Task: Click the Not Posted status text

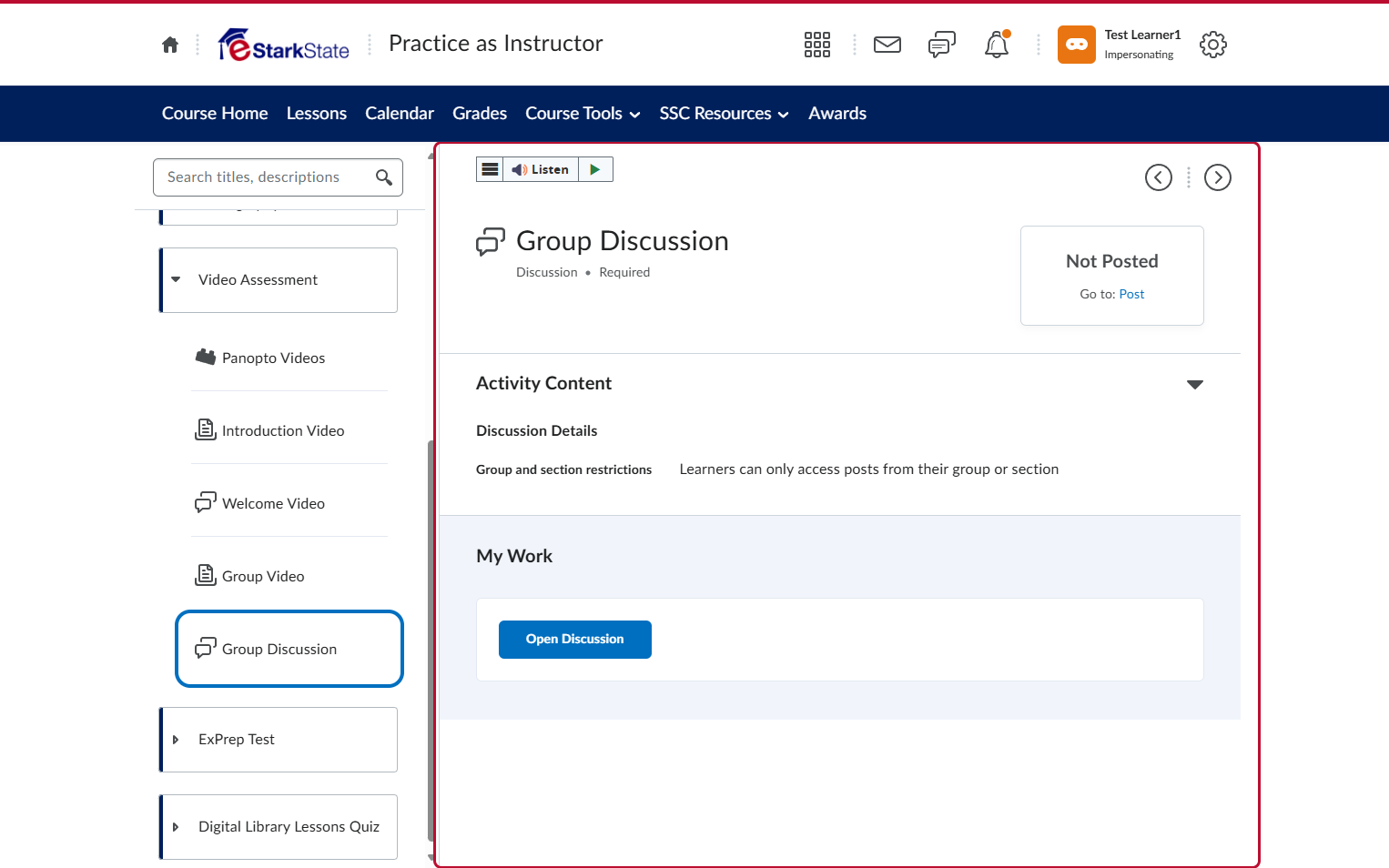Action: (x=1112, y=261)
